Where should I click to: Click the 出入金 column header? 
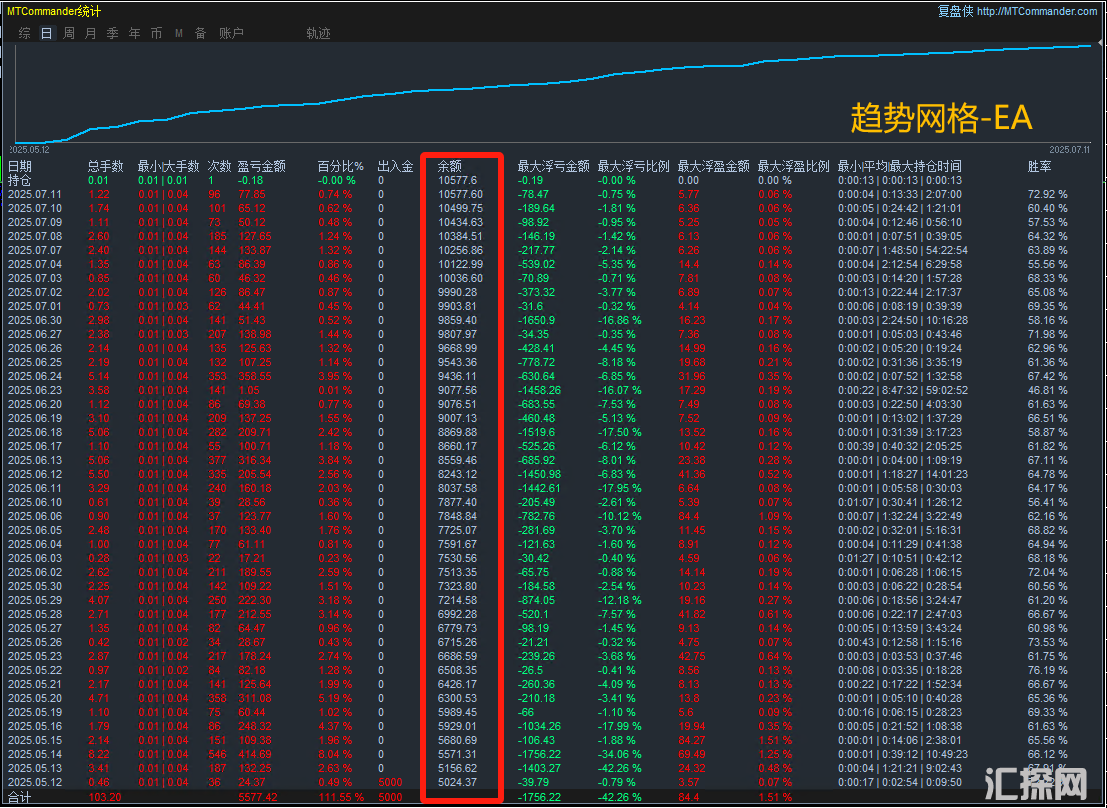tap(395, 166)
